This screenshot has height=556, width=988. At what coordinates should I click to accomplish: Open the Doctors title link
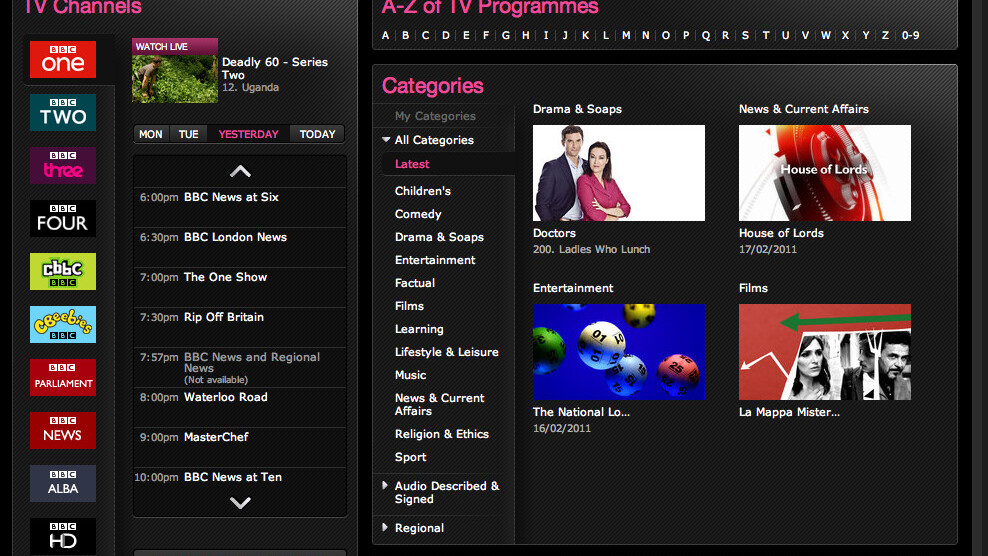(x=554, y=233)
